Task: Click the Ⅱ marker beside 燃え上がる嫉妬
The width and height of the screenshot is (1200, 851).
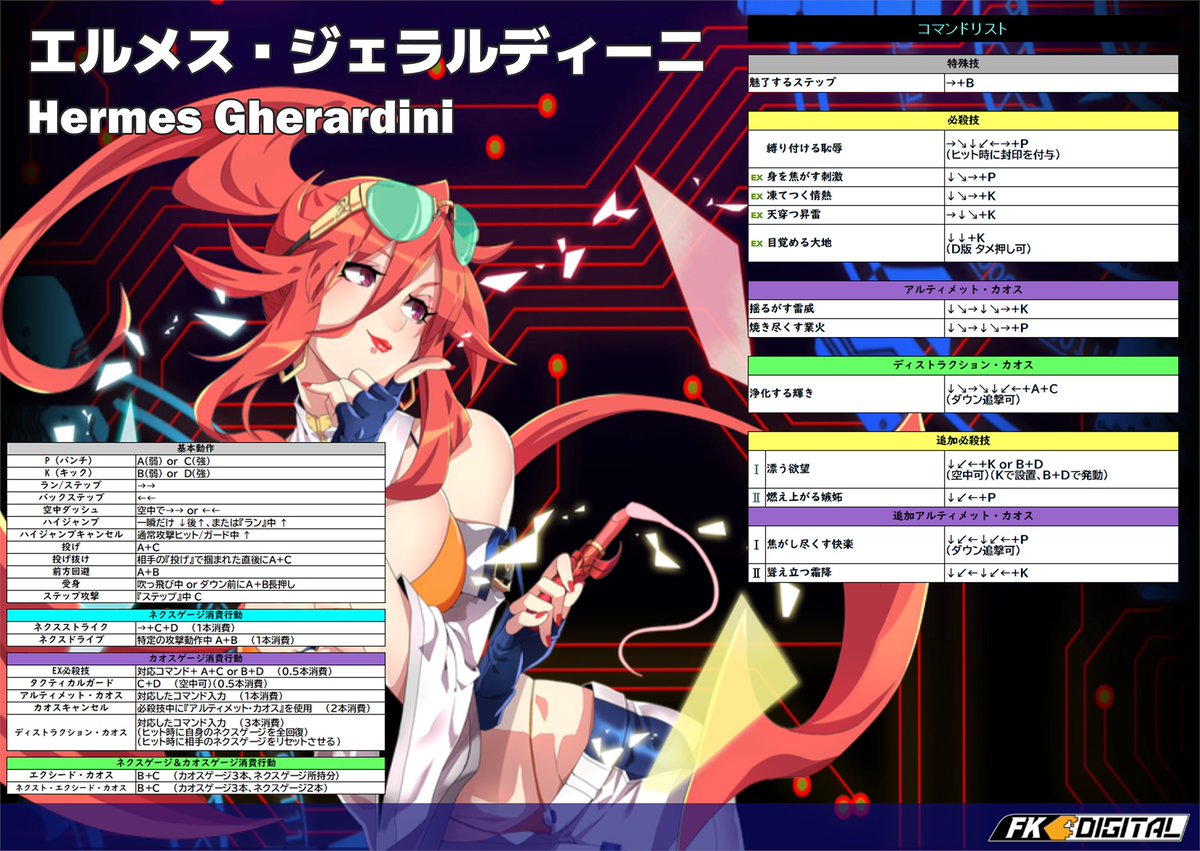Action: pyautogui.click(x=756, y=497)
